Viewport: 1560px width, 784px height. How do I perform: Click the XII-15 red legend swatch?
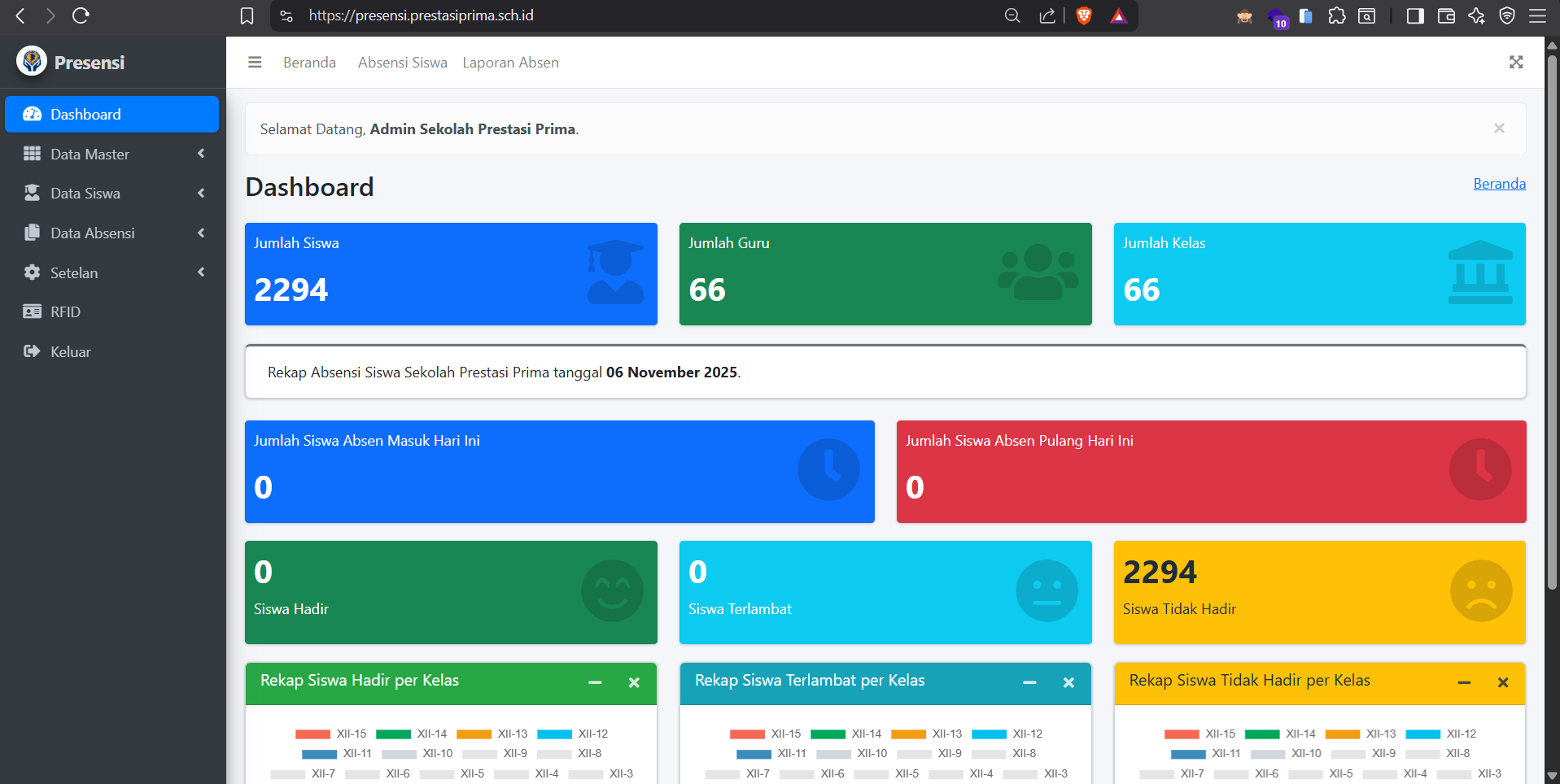click(x=312, y=733)
